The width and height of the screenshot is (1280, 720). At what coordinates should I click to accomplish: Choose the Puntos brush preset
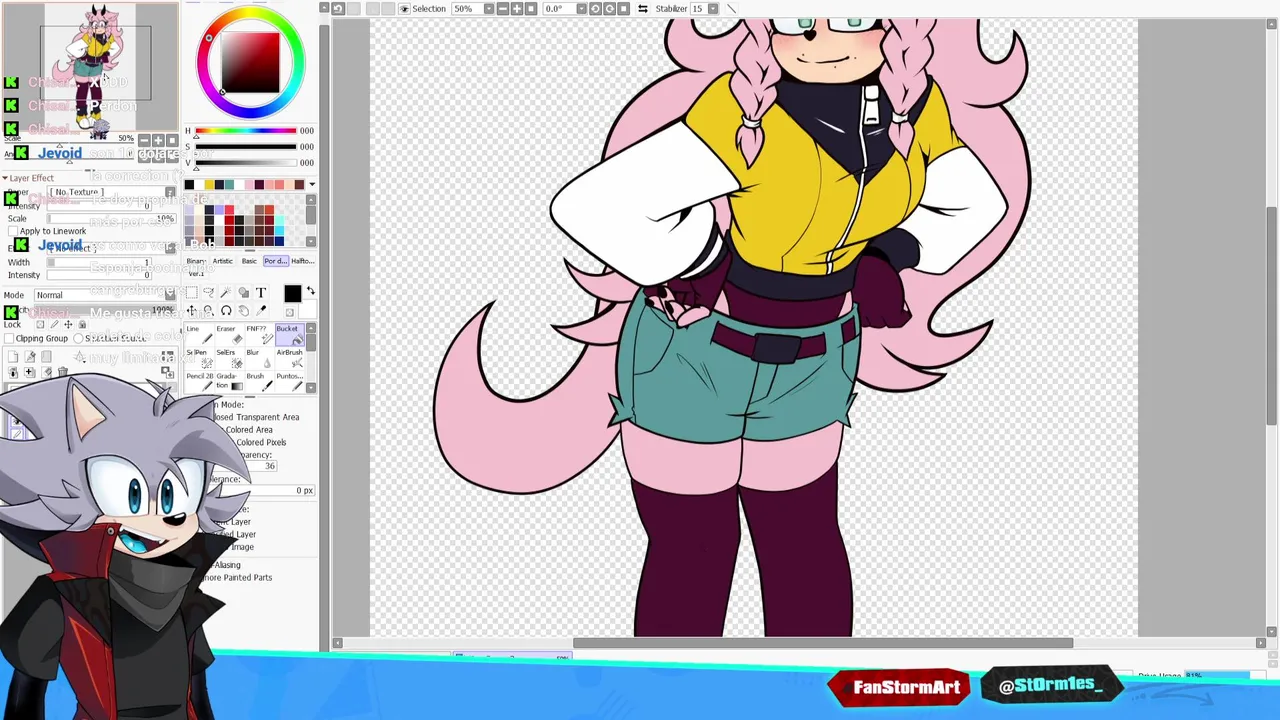290,381
